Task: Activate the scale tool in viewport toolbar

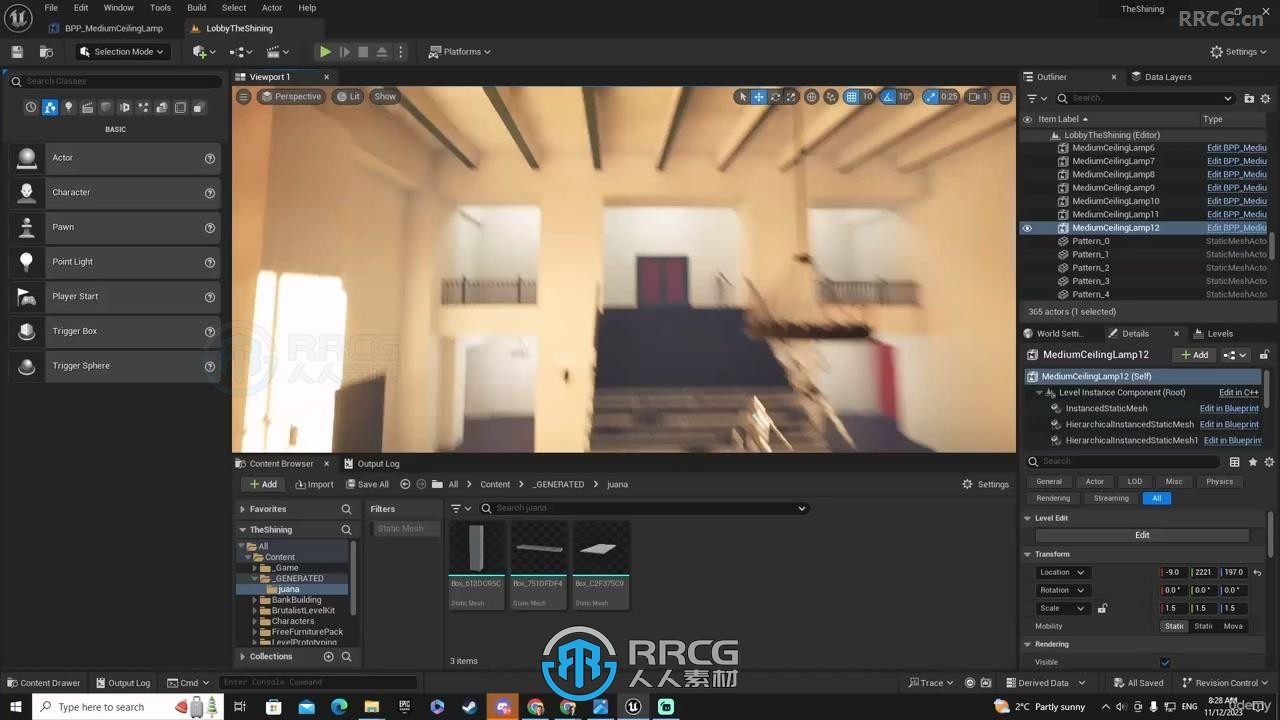Action: pos(791,97)
